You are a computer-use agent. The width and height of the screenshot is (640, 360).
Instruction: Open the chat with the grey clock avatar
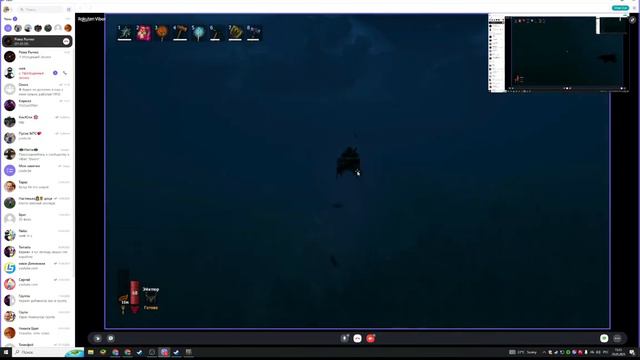pyautogui.click(x=37, y=89)
